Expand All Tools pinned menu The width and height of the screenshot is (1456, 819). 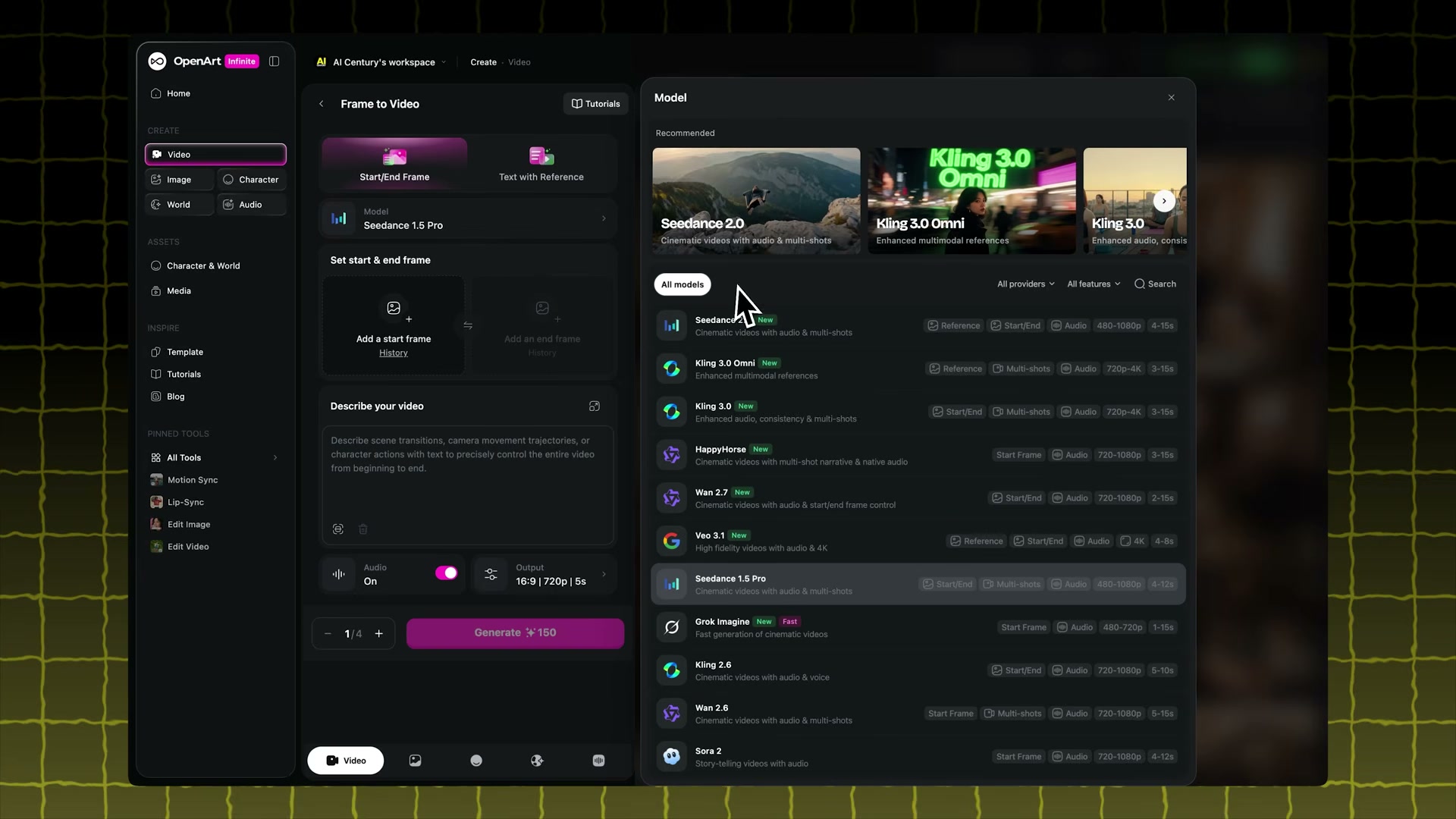215,458
